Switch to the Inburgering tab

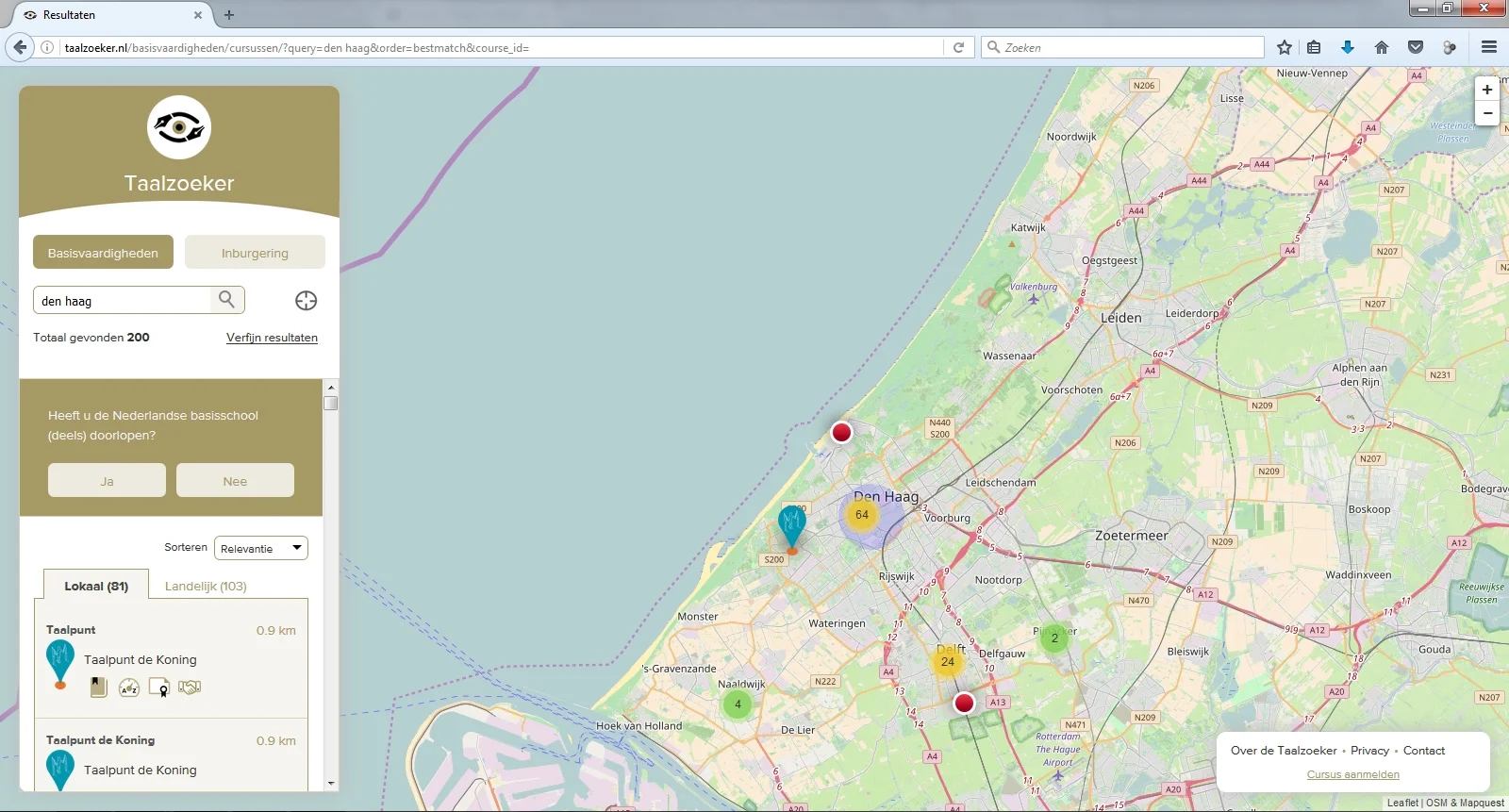[x=255, y=252]
